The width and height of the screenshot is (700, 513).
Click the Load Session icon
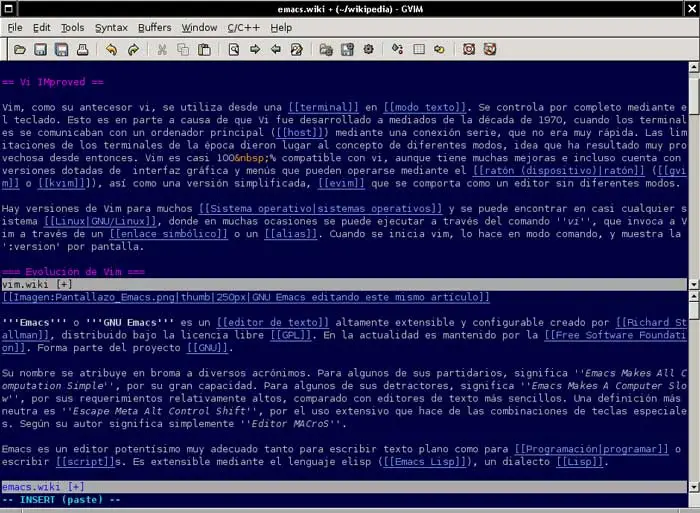point(326,50)
